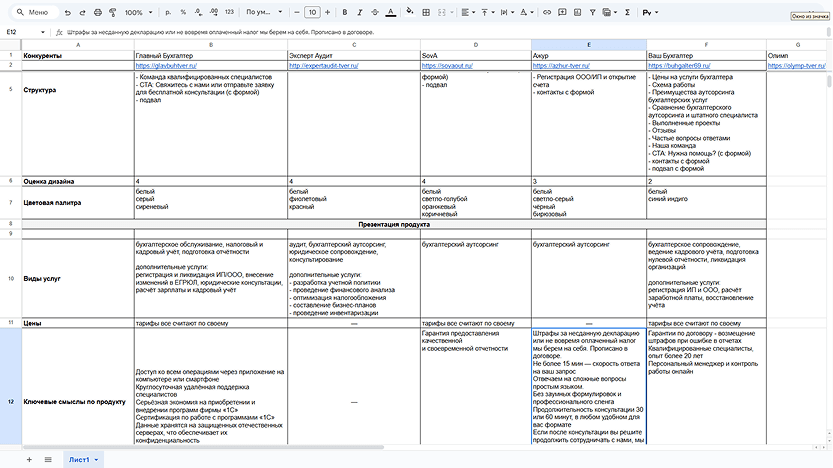Open the fill color picker

pyautogui.click(x=410, y=12)
